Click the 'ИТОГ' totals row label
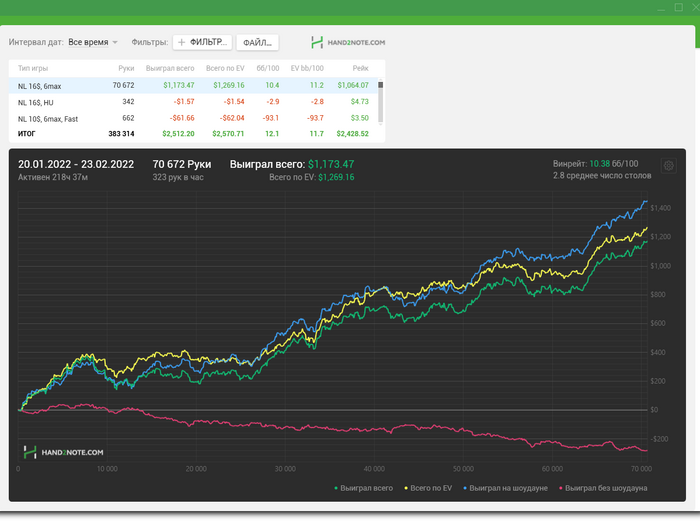700x521 pixels. [26, 133]
